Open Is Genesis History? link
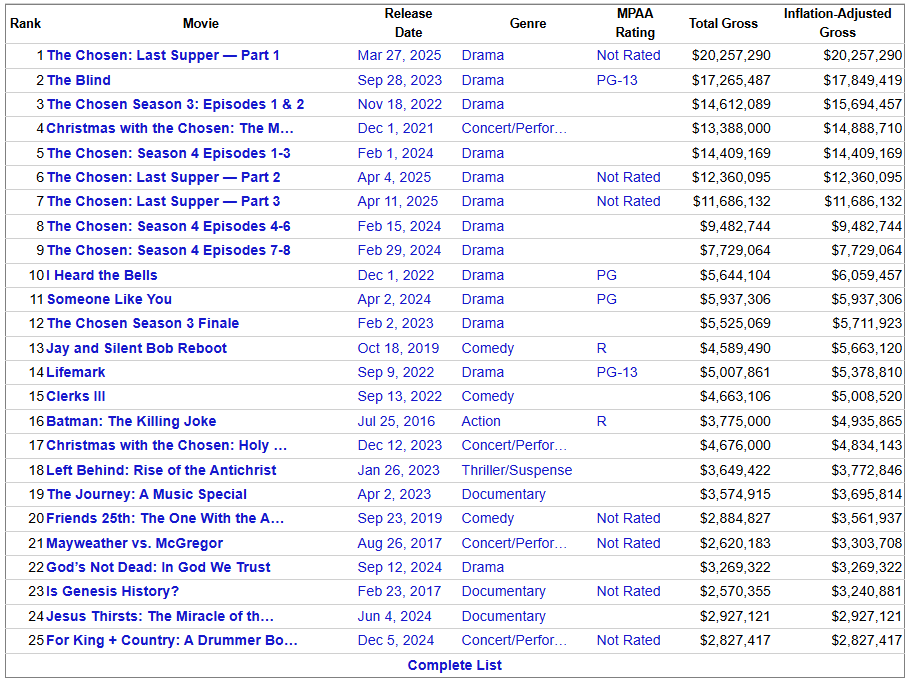Screen dimensions: 912x686 pos(112,592)
